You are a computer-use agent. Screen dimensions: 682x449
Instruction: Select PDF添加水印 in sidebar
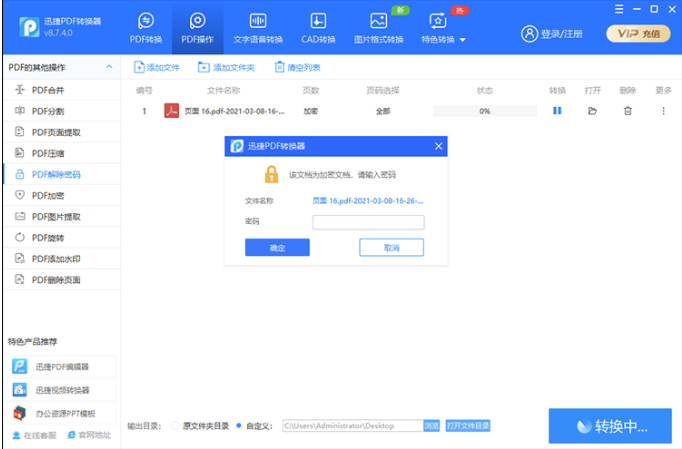[62, 259]
